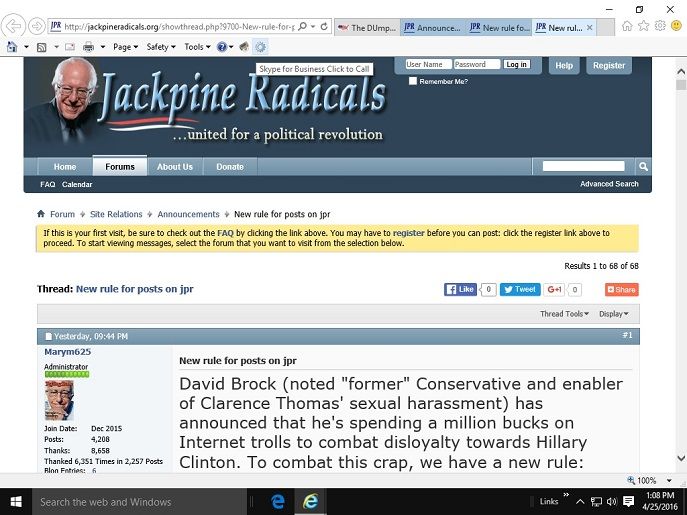Click the orange Share button
Screen dimensions: 687x515
(622, 290)
